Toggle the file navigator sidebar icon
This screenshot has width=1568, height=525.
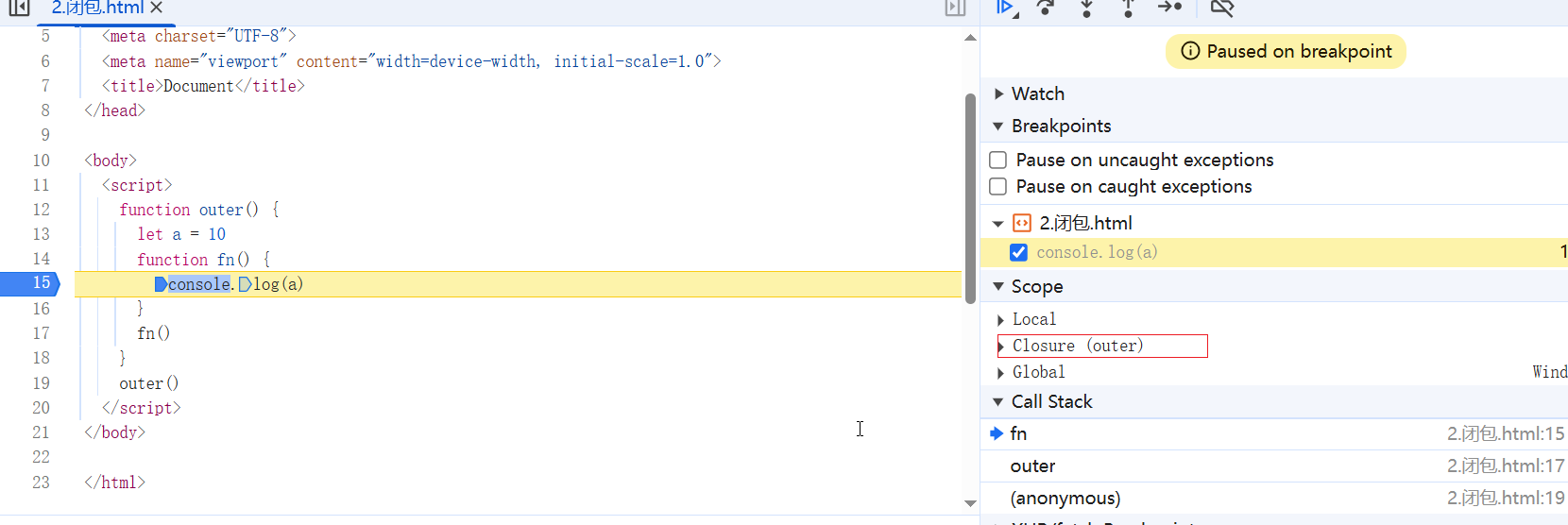pos(19,8)
